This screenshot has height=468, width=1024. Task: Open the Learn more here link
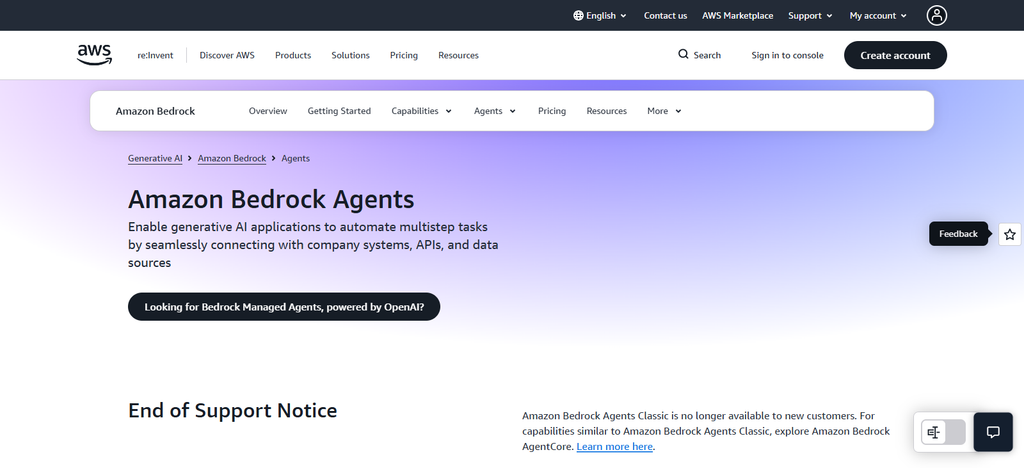[615, 446]
